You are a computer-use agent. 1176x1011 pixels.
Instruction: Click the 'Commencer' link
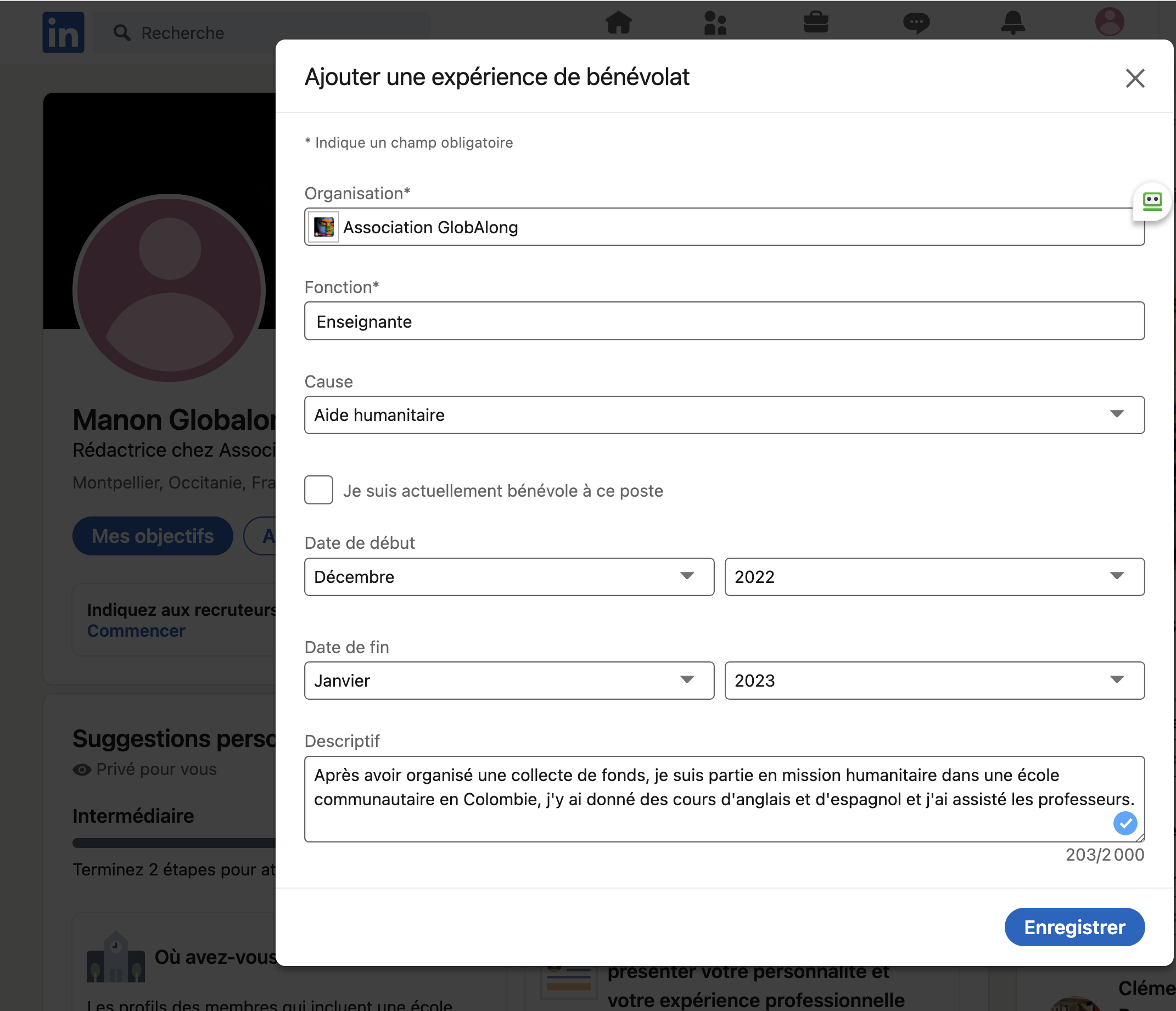(x=136, y=631)
